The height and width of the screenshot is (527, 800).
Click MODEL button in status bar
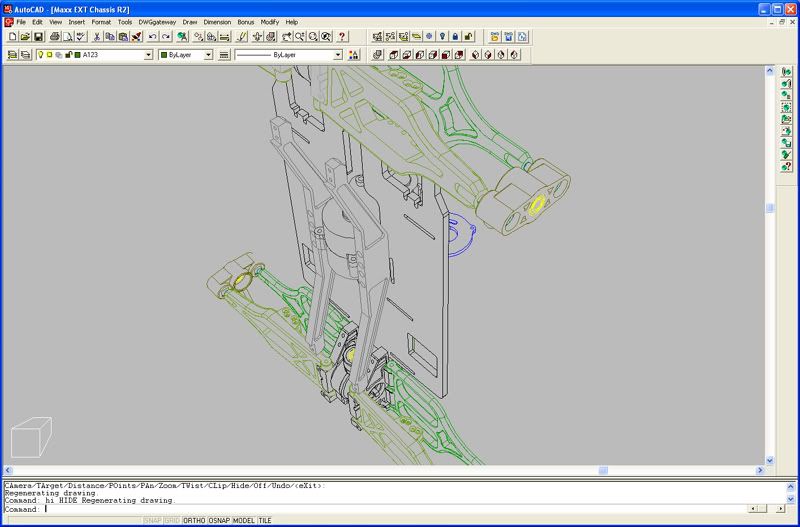click(244, 520)
